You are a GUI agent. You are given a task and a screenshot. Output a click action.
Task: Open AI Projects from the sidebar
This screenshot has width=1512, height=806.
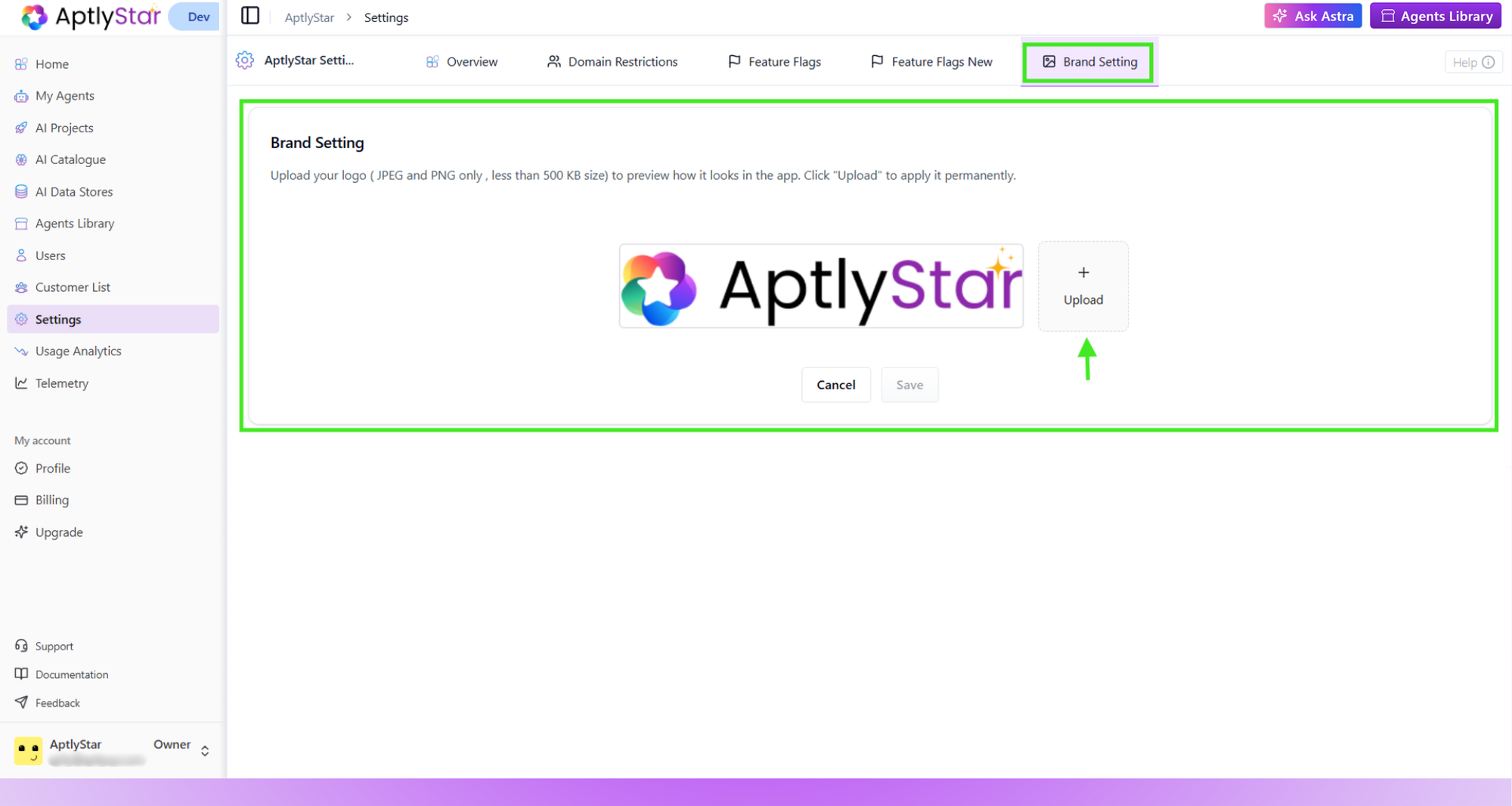coord(64,127)
